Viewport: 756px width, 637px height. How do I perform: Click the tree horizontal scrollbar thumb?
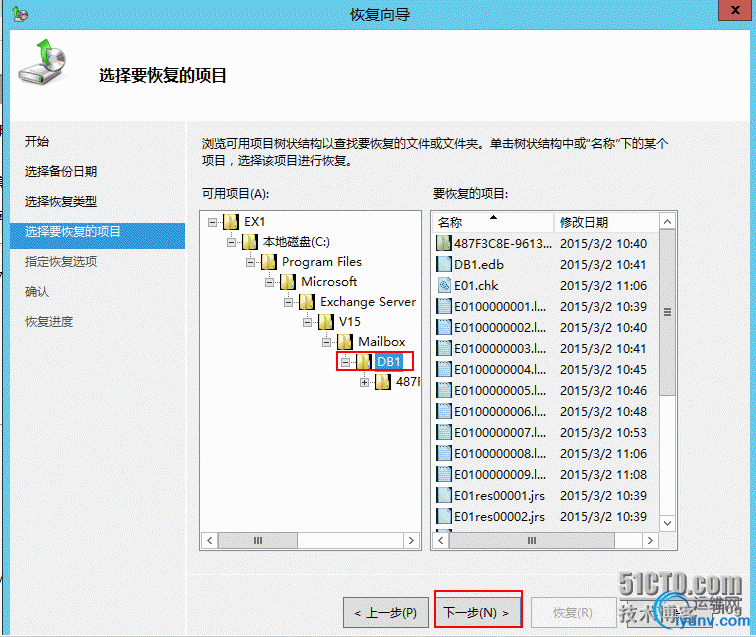click(x=258, y=541)
